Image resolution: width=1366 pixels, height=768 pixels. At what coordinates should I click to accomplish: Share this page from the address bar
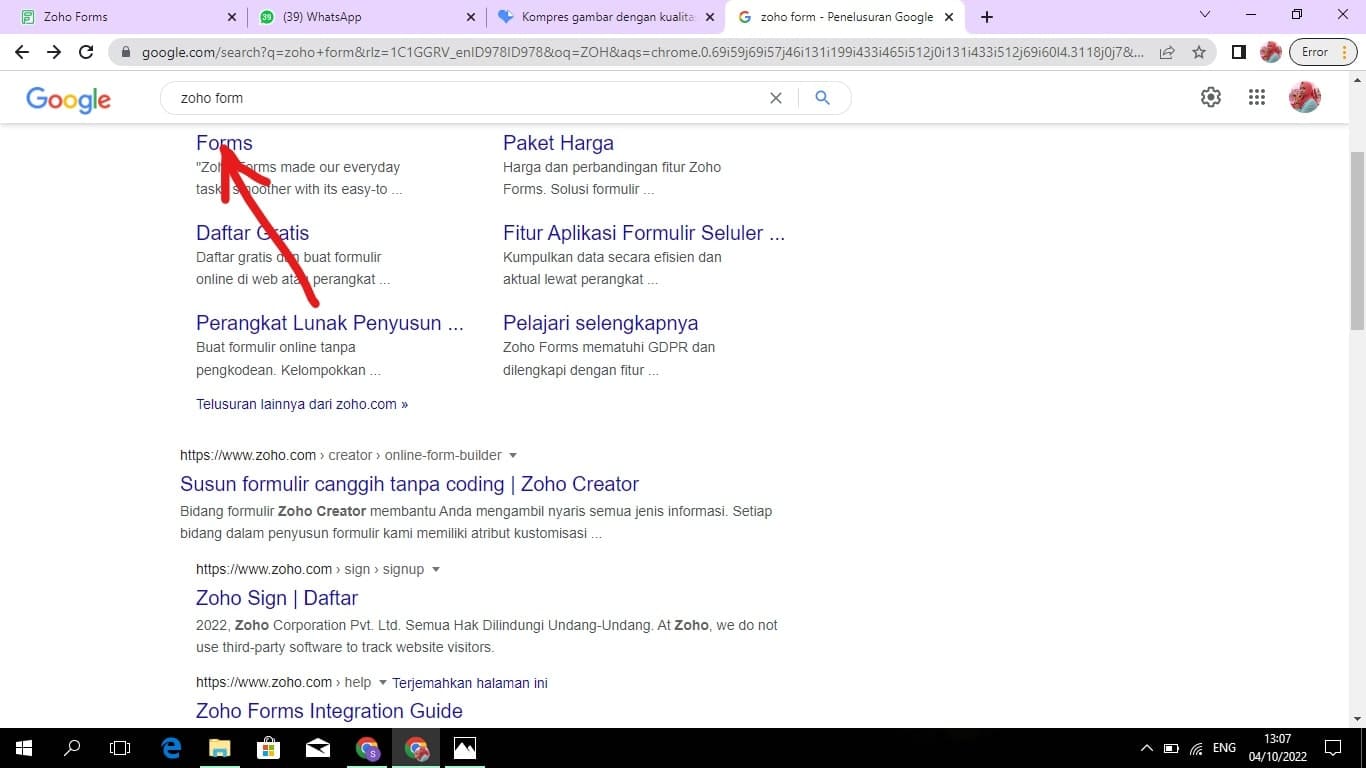pyautogui.click(x=1167, y=52)
